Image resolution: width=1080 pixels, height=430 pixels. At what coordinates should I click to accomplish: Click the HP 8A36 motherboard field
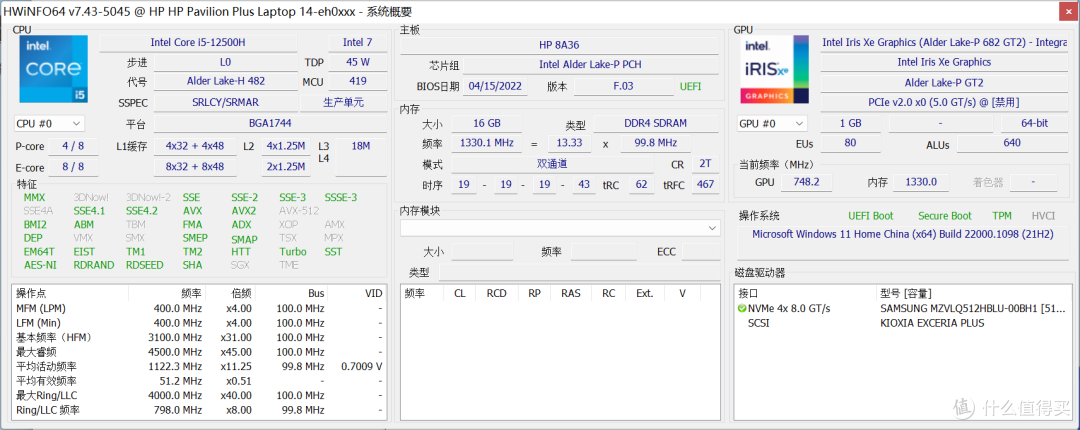point(559,45)
